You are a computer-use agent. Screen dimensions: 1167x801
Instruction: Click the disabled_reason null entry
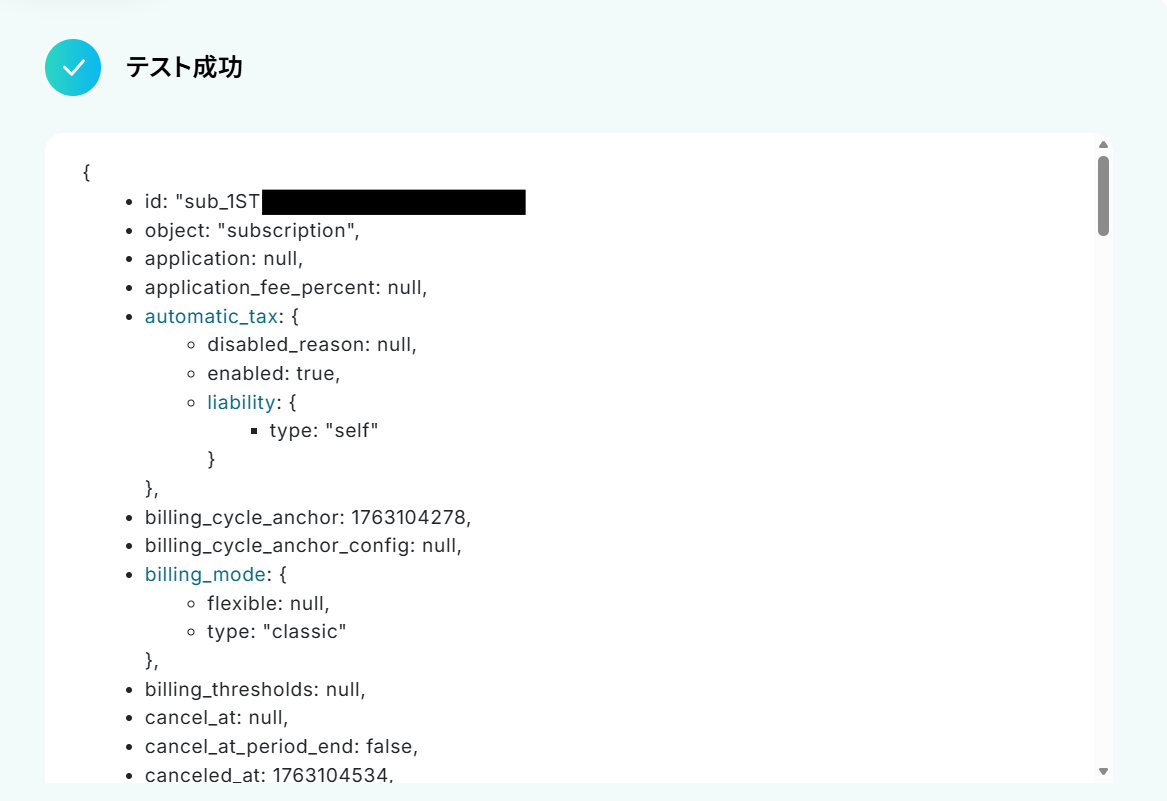311,345
